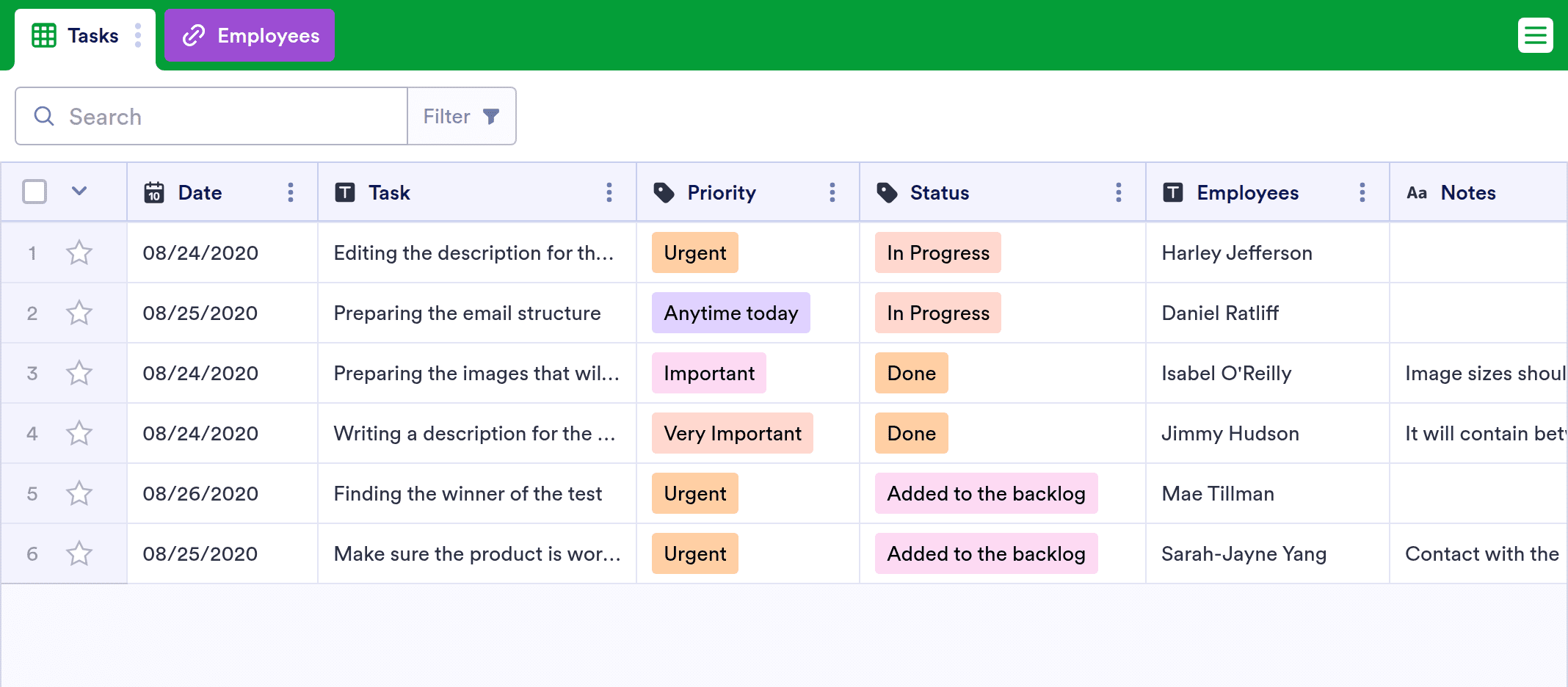Viewport: 1568px width, 687px height.
Task: Click Added to the backlog status in row 5
Action: point(986,494)
